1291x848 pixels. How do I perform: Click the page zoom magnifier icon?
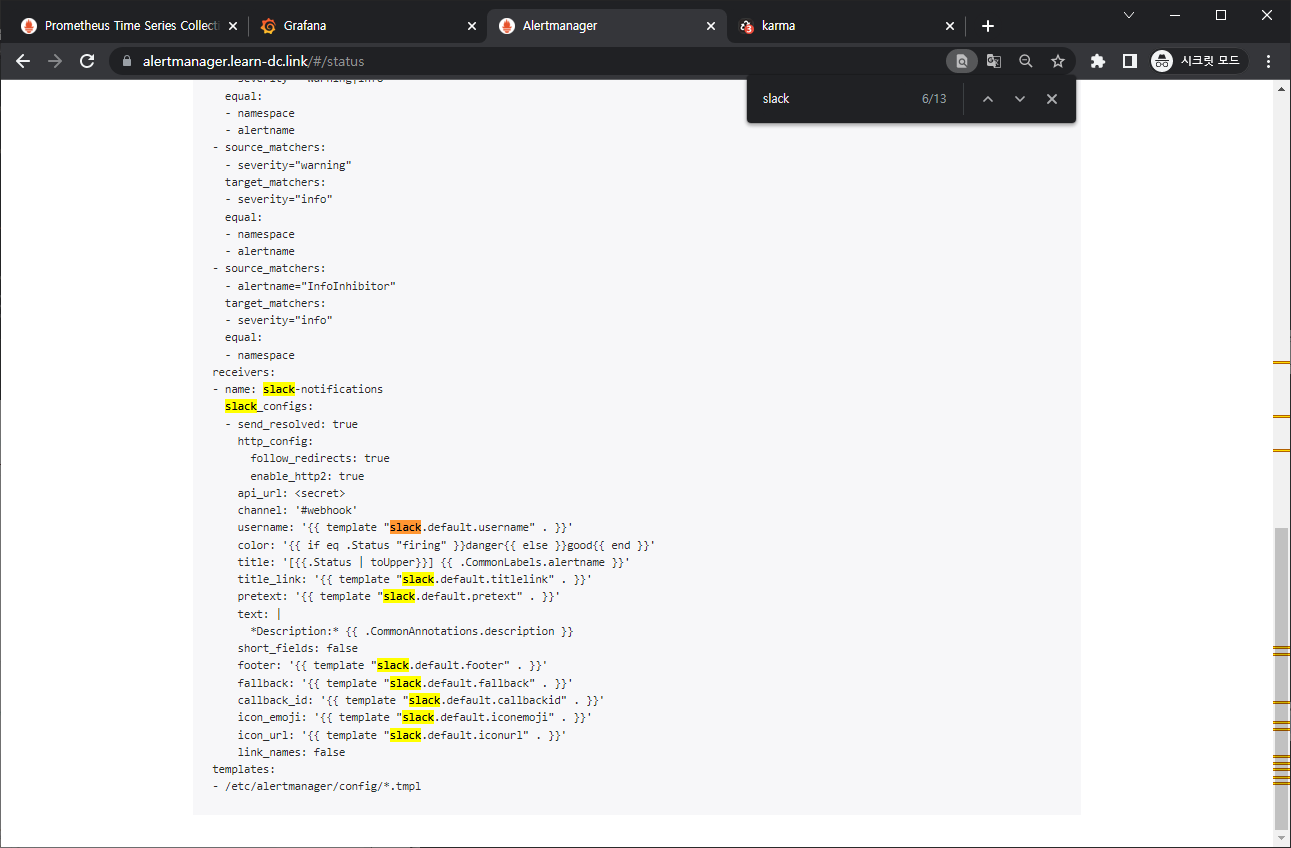pos(1026,61)
